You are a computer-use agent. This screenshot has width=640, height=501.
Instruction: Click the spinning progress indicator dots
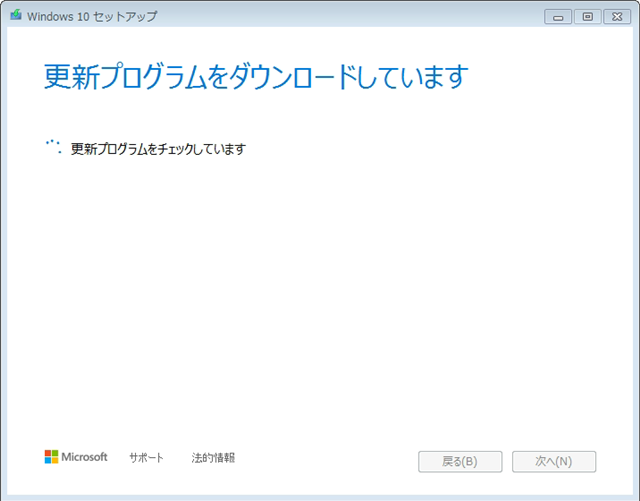click(53, 147)
